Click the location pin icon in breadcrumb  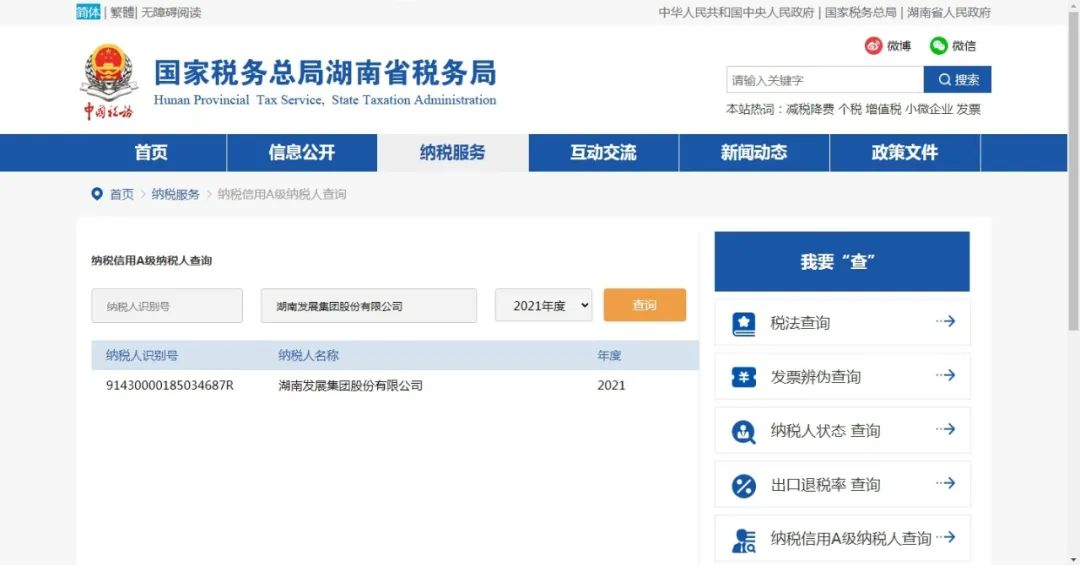97,194
